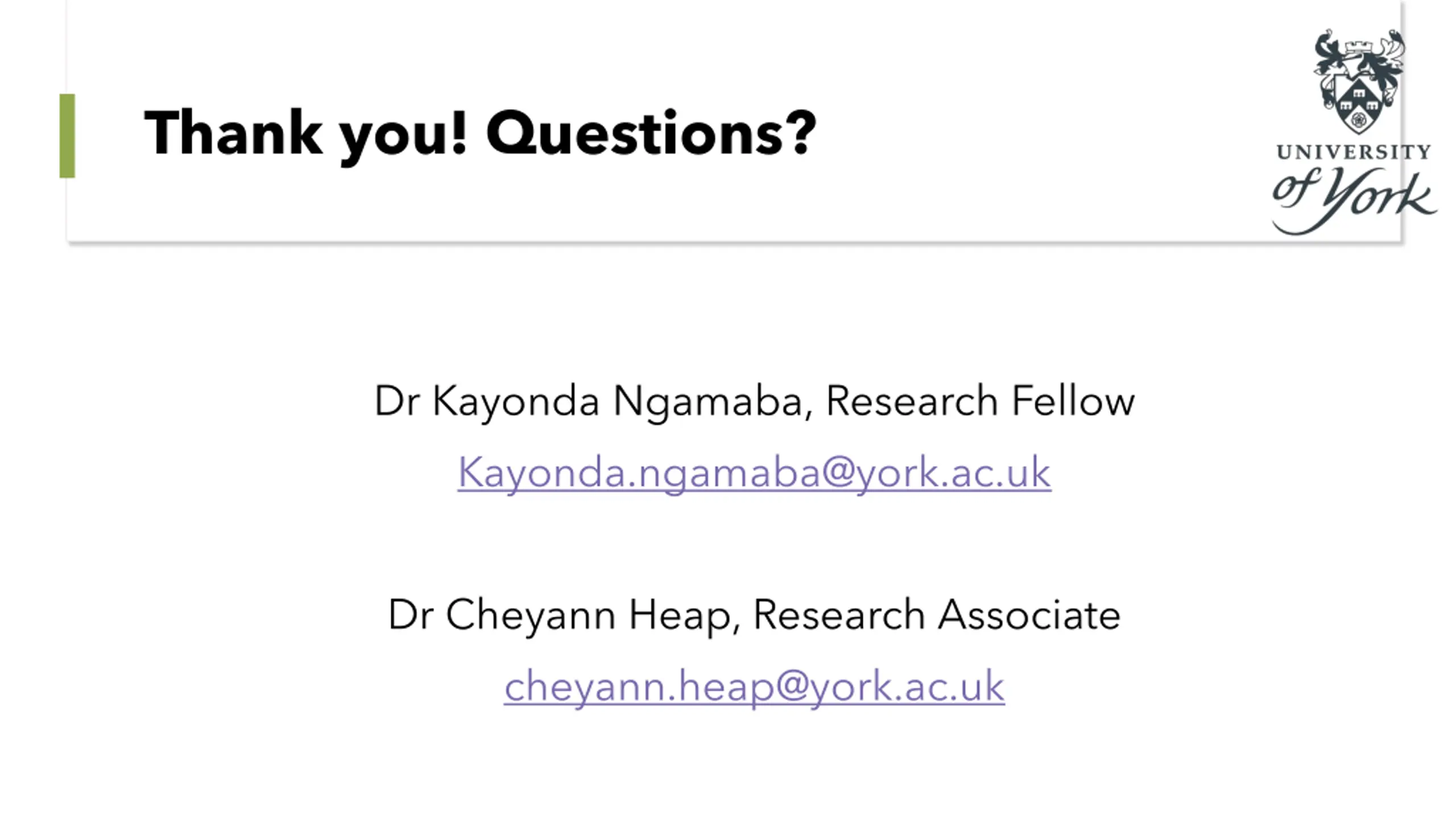Screen dimensions: 1456x819
Task: Click the word "Research" on the Kayonda line
Action: [911, 402]
